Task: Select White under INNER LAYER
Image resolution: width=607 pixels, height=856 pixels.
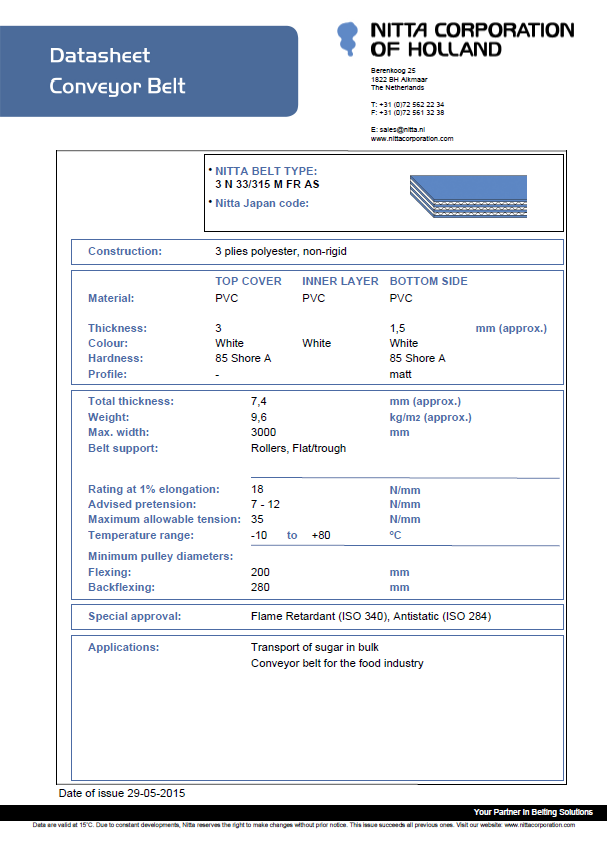Action: pyautogui.click(x=317, y=343)
